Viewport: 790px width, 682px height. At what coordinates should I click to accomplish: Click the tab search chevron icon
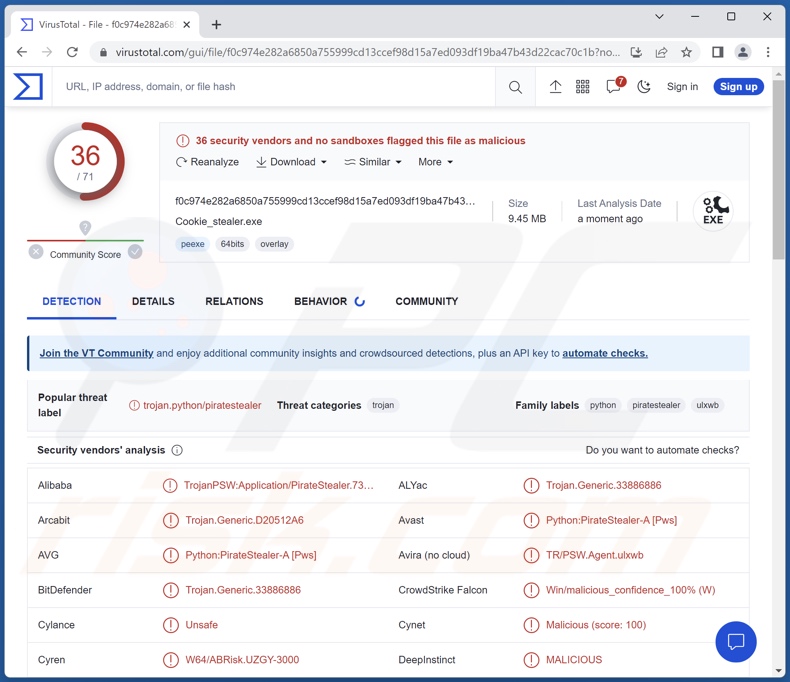point(659,17)
